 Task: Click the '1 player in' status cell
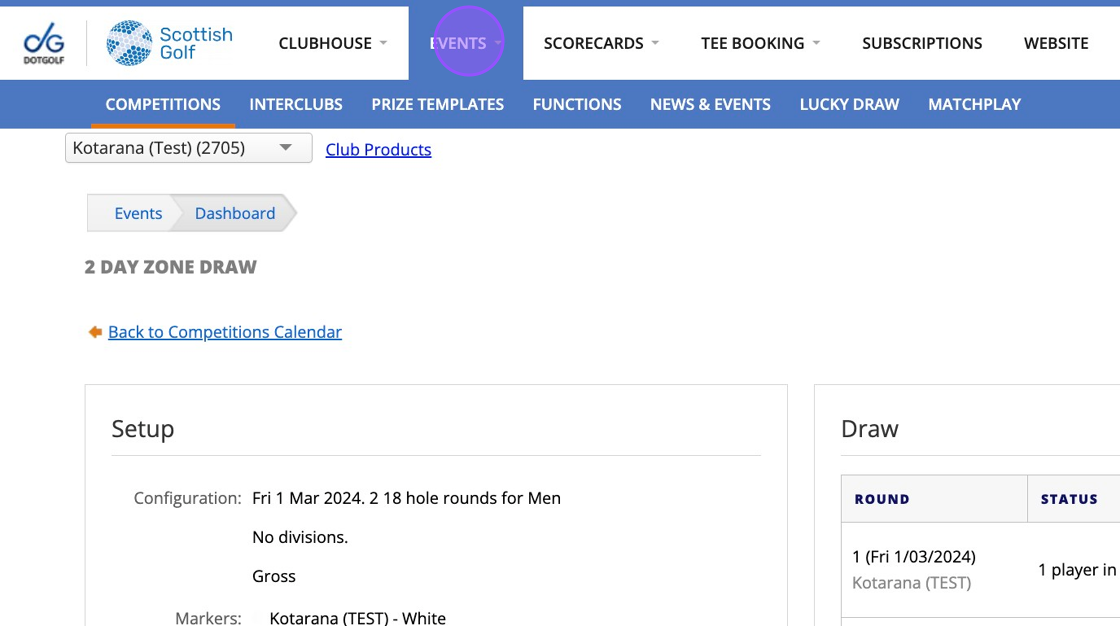(1076, 570)
